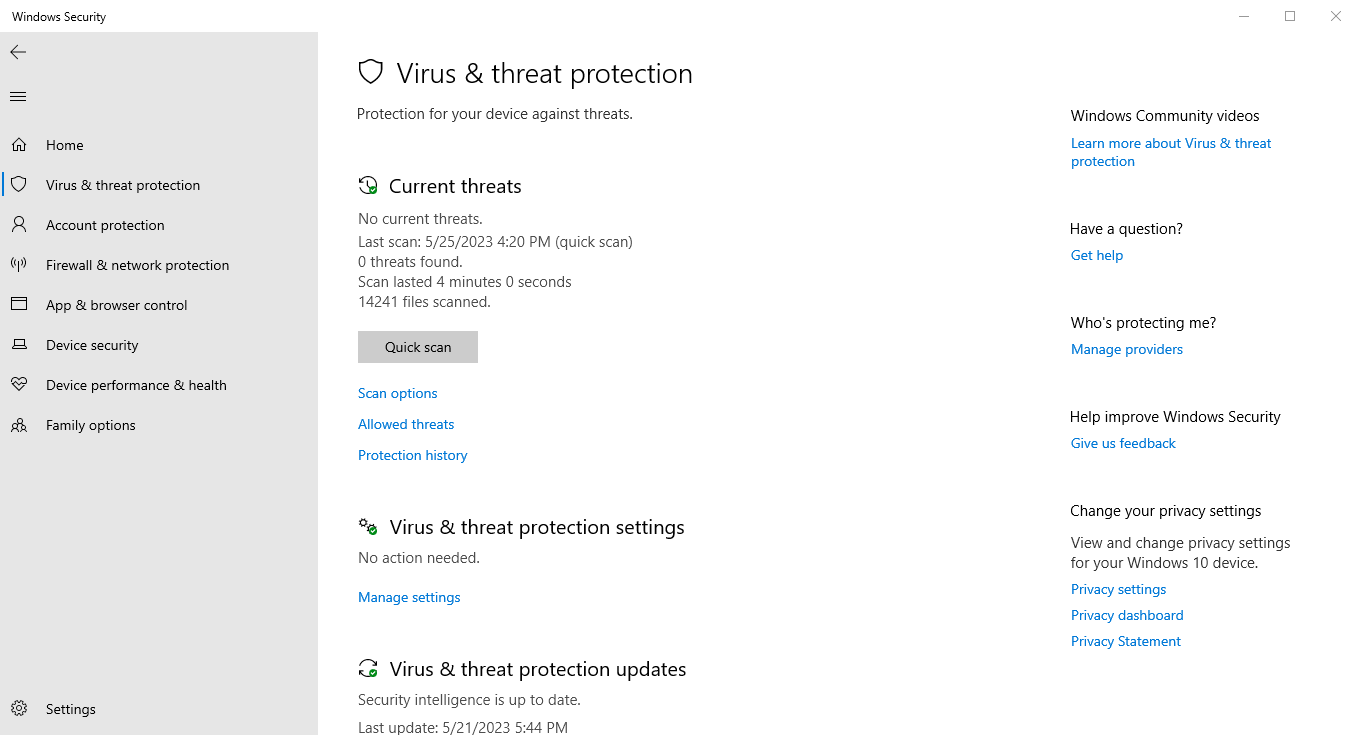Click the Get help link
The width and height of the screenshot is (1356, 735).
1097,255
